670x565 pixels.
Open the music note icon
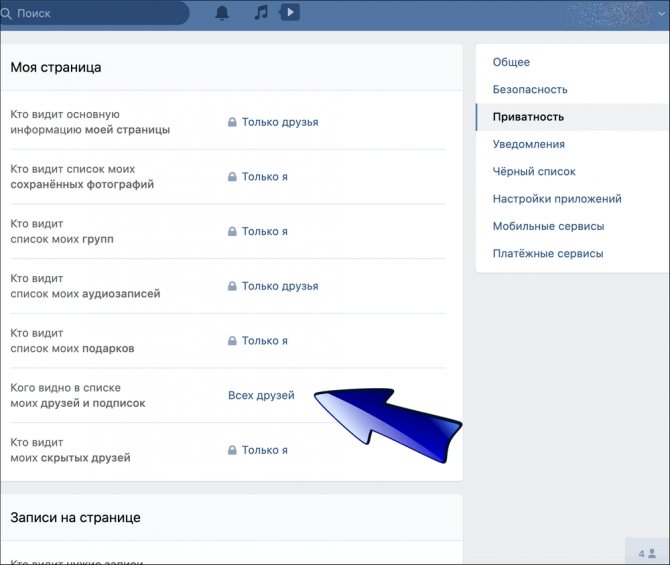(x=261, y=12)
